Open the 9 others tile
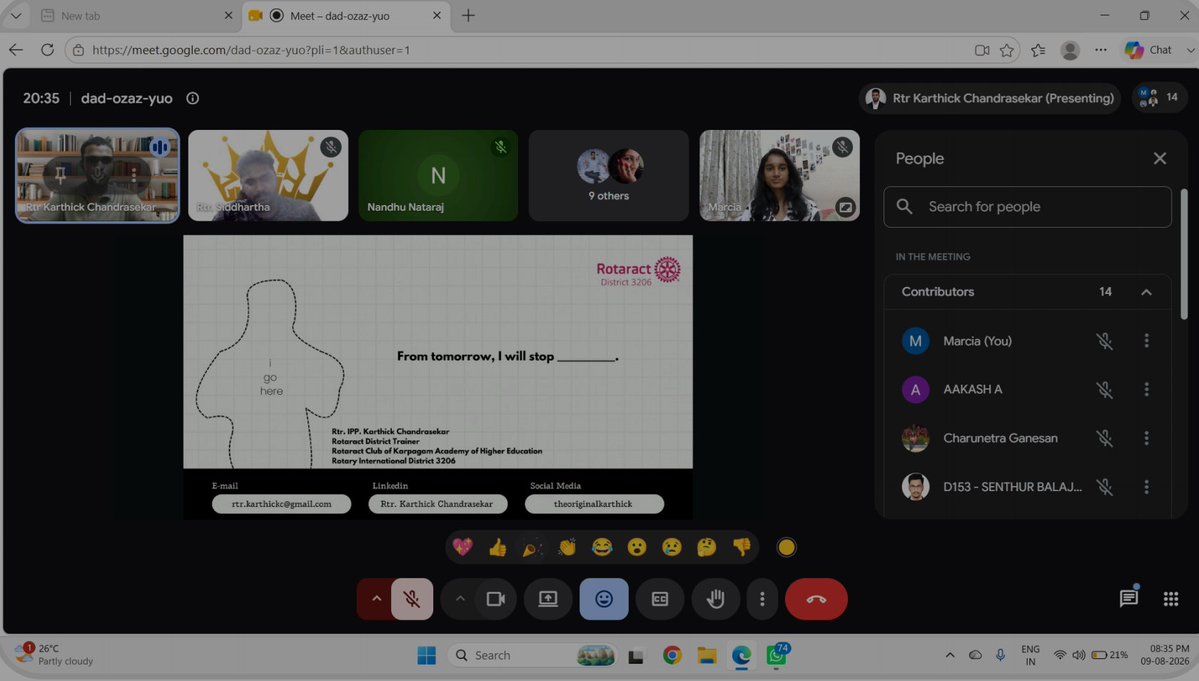 click(609, 175)
